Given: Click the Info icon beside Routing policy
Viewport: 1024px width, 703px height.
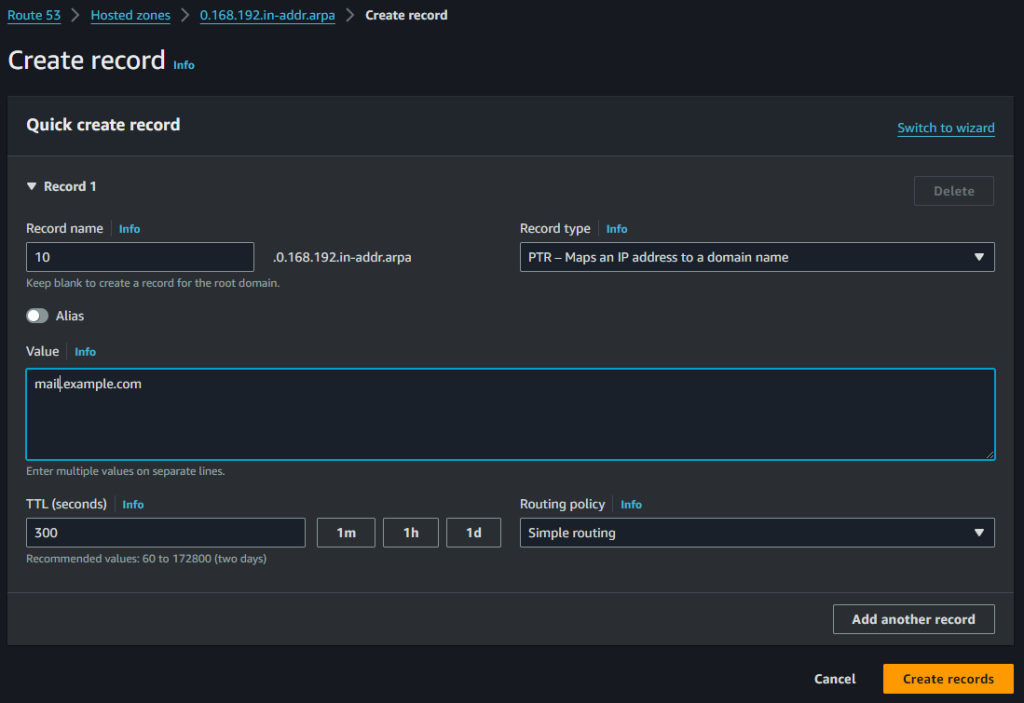Looking at the screenshot, I should (631, 504).
